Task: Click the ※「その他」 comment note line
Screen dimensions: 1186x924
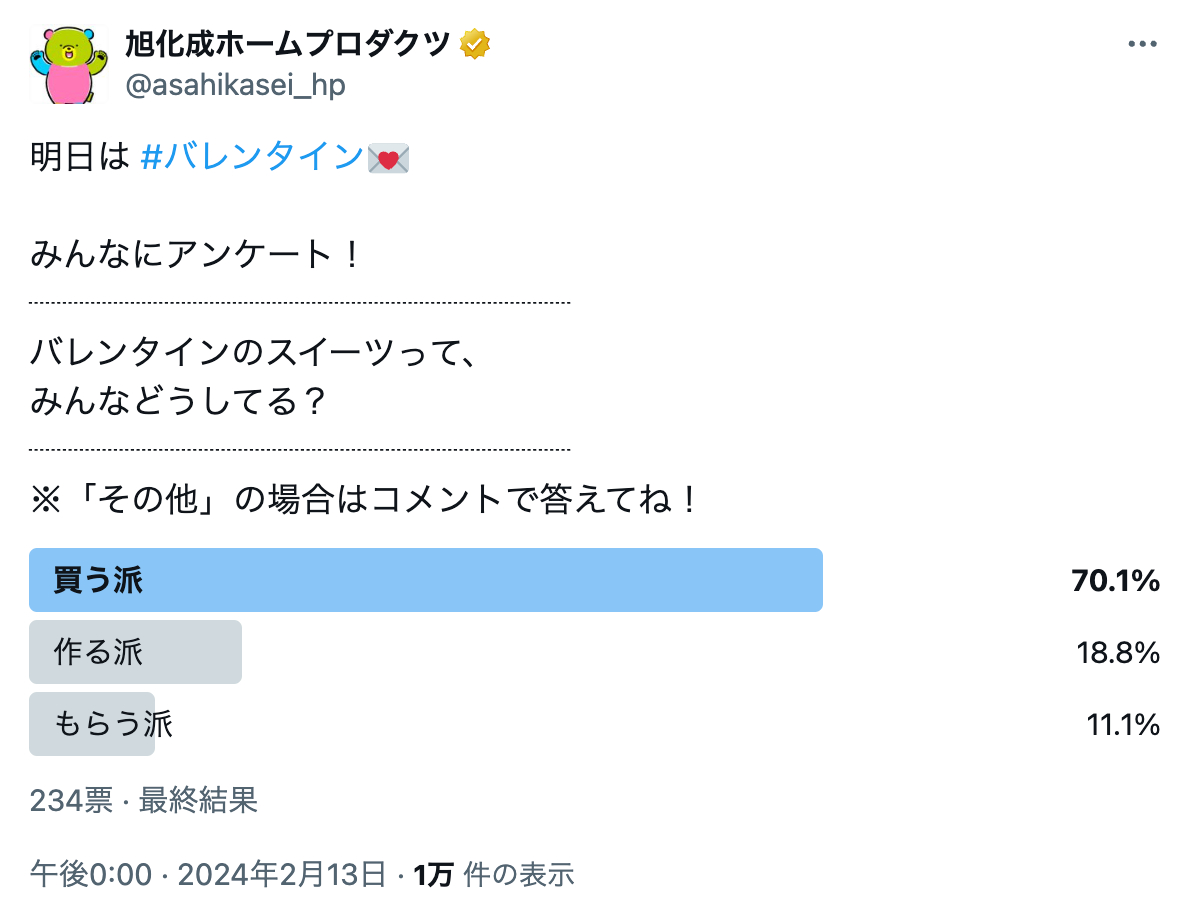Action: (x=364, y=499)
